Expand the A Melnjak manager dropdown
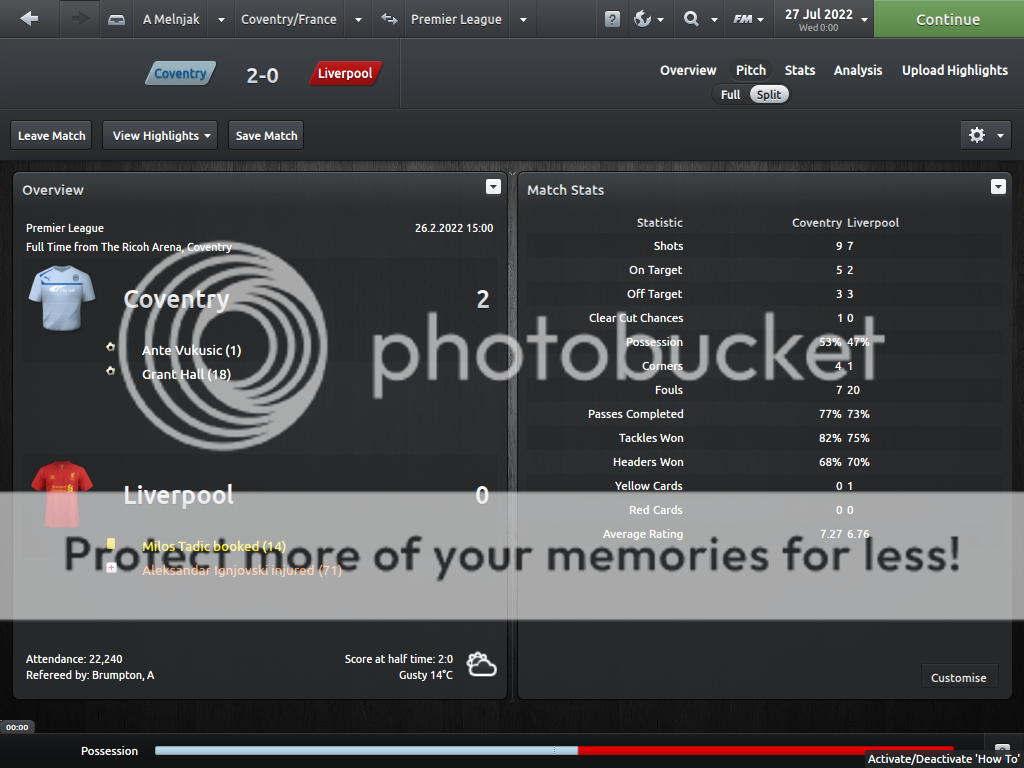Viewport: 1024px width, 768px height. (x=221, y=19)
